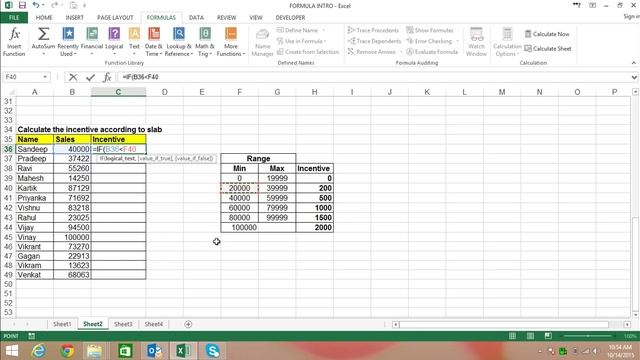Click Calculate Now
Viewport: 640px width, 360px height.
coord(547,34)
